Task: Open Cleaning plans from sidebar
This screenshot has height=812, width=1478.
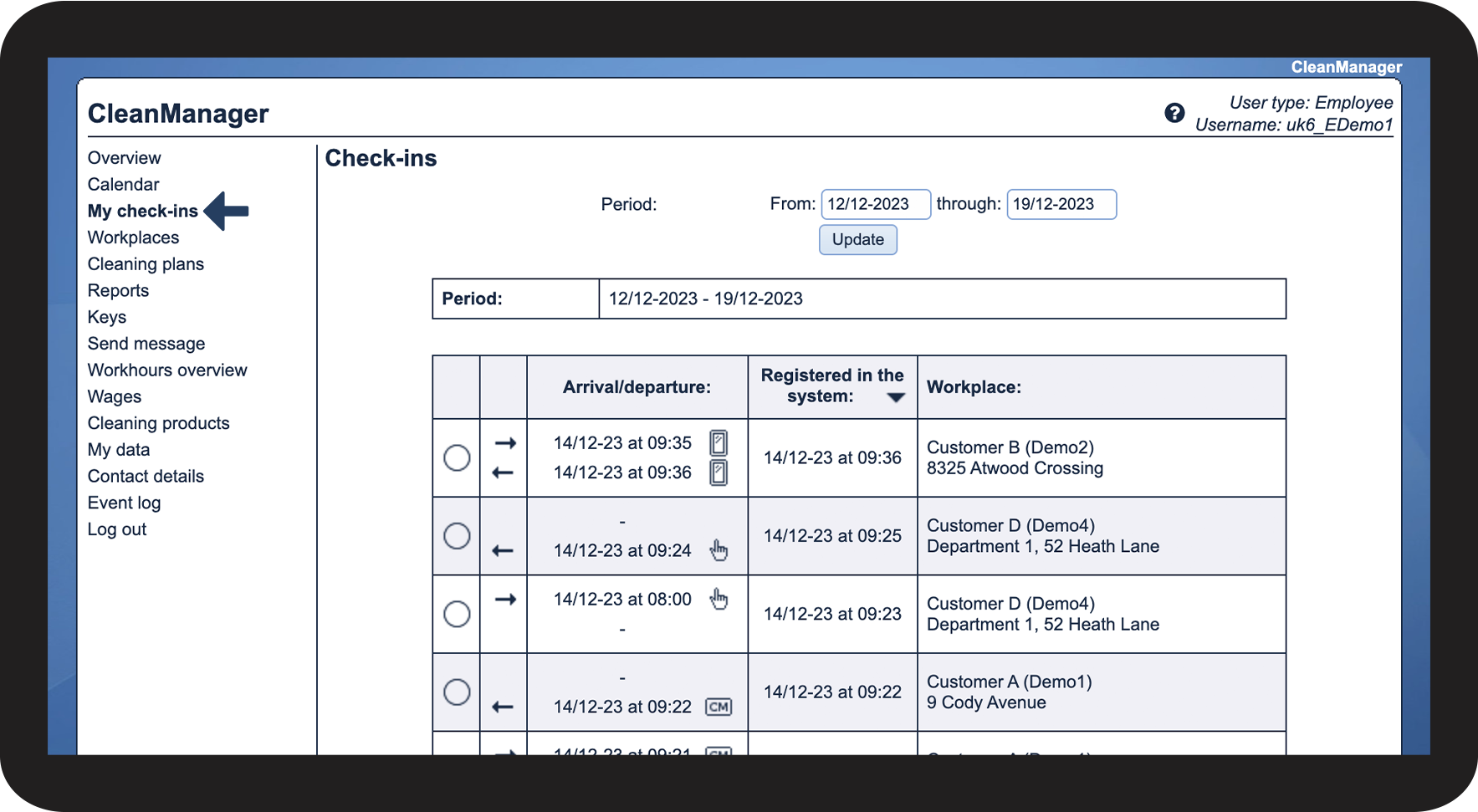Action: click(146, 264)
